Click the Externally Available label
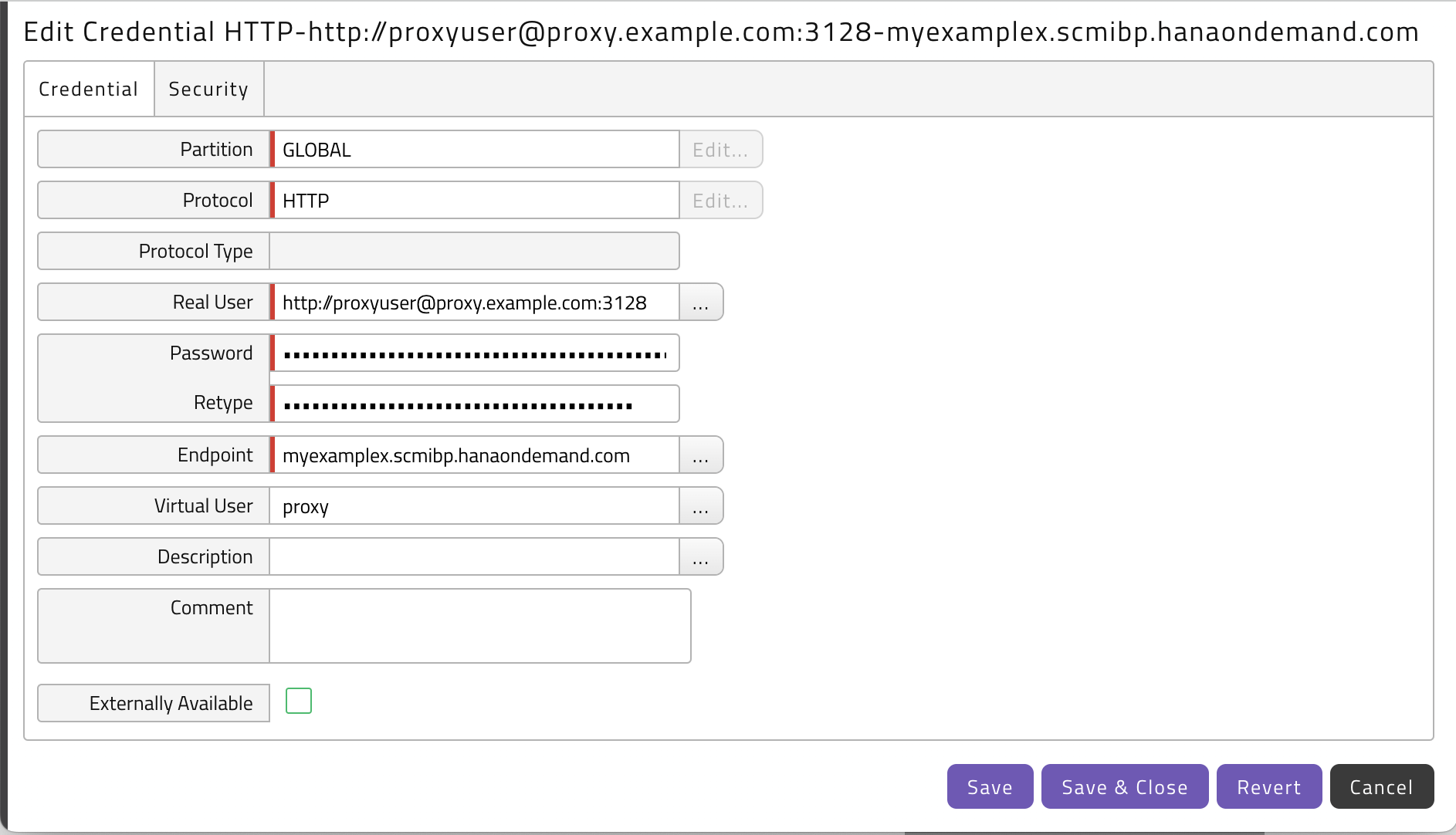 tap(171, 703)
